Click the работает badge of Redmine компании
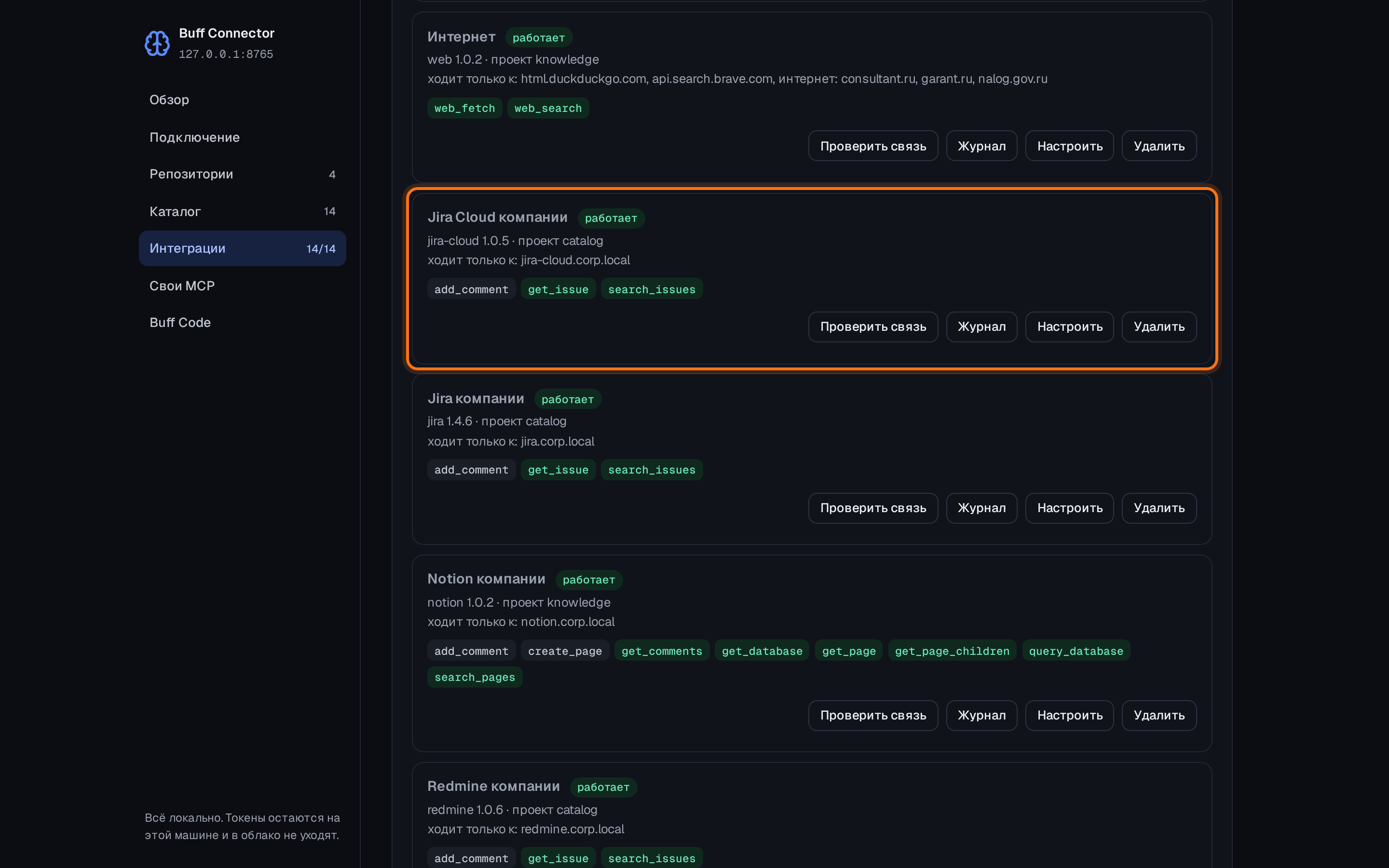 click(x=603, y=787)
